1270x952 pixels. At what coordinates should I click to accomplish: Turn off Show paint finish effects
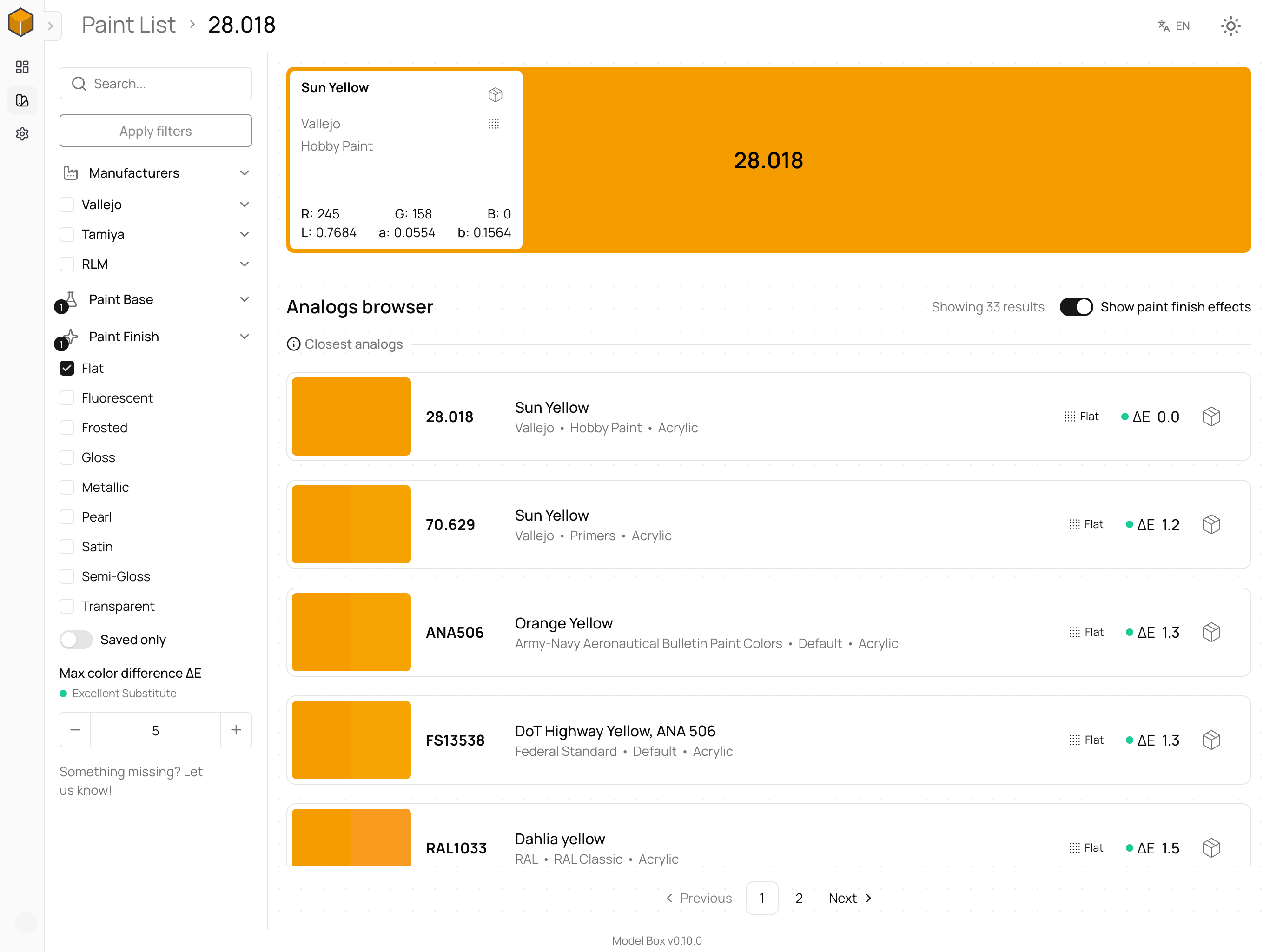(x=1075, y=307)
